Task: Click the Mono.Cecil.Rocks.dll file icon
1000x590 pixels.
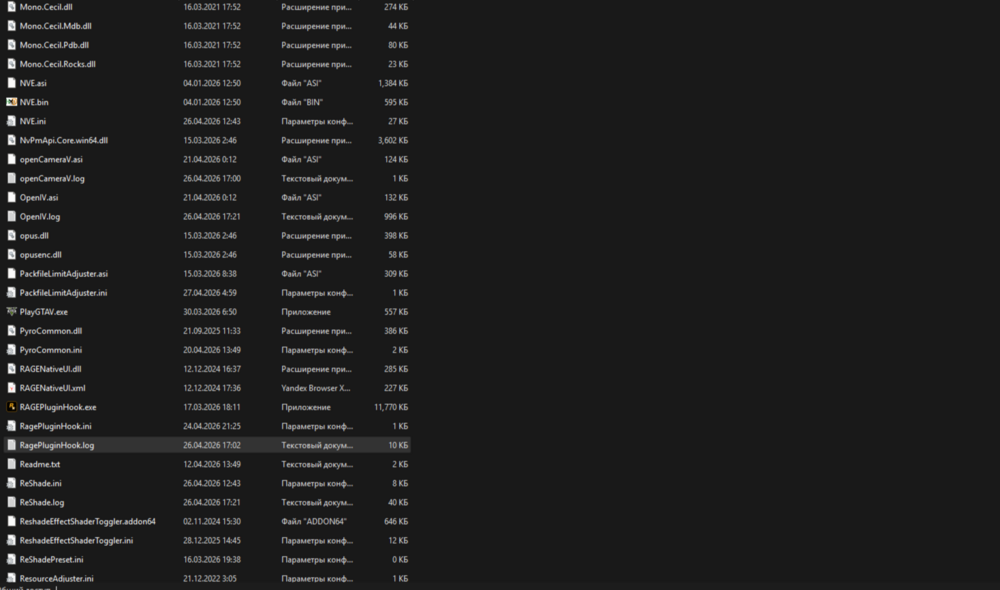Action: (x=11, y=64)
